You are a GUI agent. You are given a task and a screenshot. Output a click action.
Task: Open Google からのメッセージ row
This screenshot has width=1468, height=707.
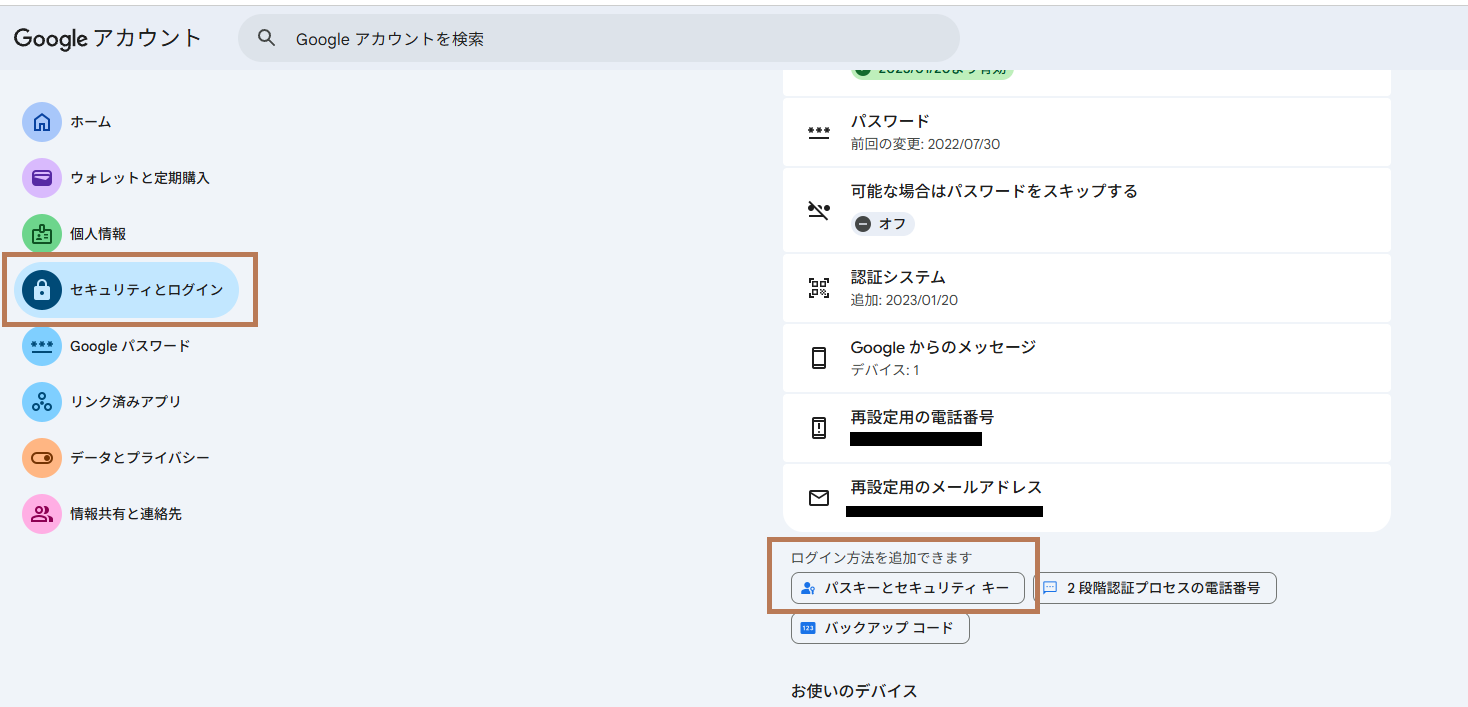pyautogui.click(x=1087, y=358)
